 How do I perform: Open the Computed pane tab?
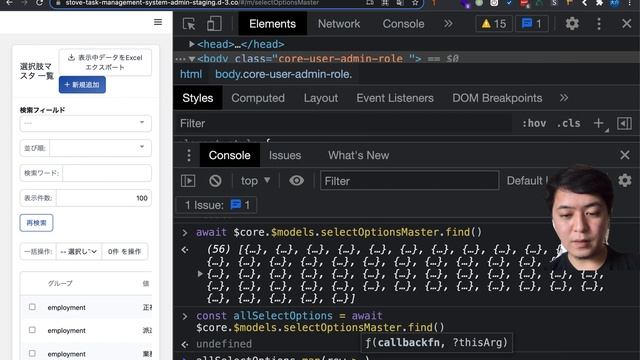tap(258, 98)
